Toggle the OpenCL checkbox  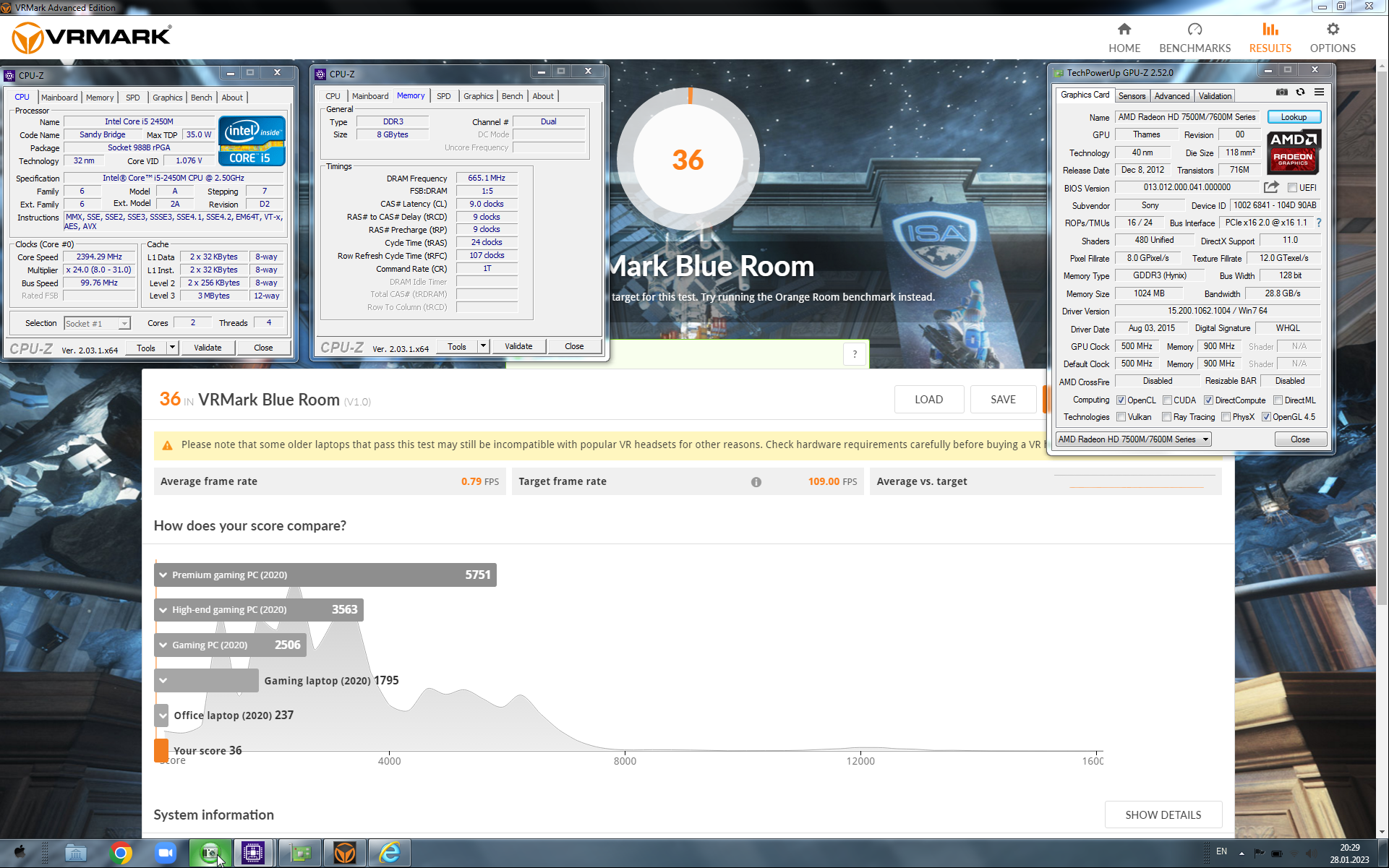tap(1121, 400)
